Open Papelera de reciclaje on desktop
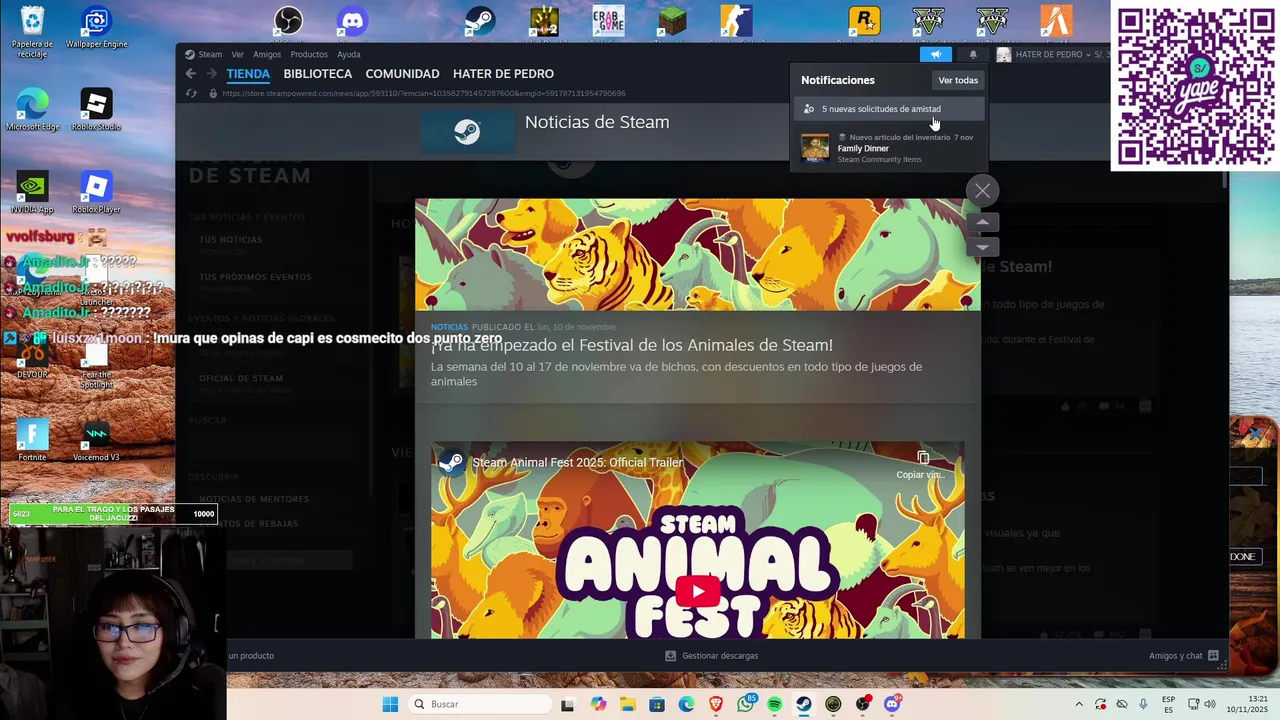Image resolution: width=1280 pixels, height=720 pixels. (32, 32)
